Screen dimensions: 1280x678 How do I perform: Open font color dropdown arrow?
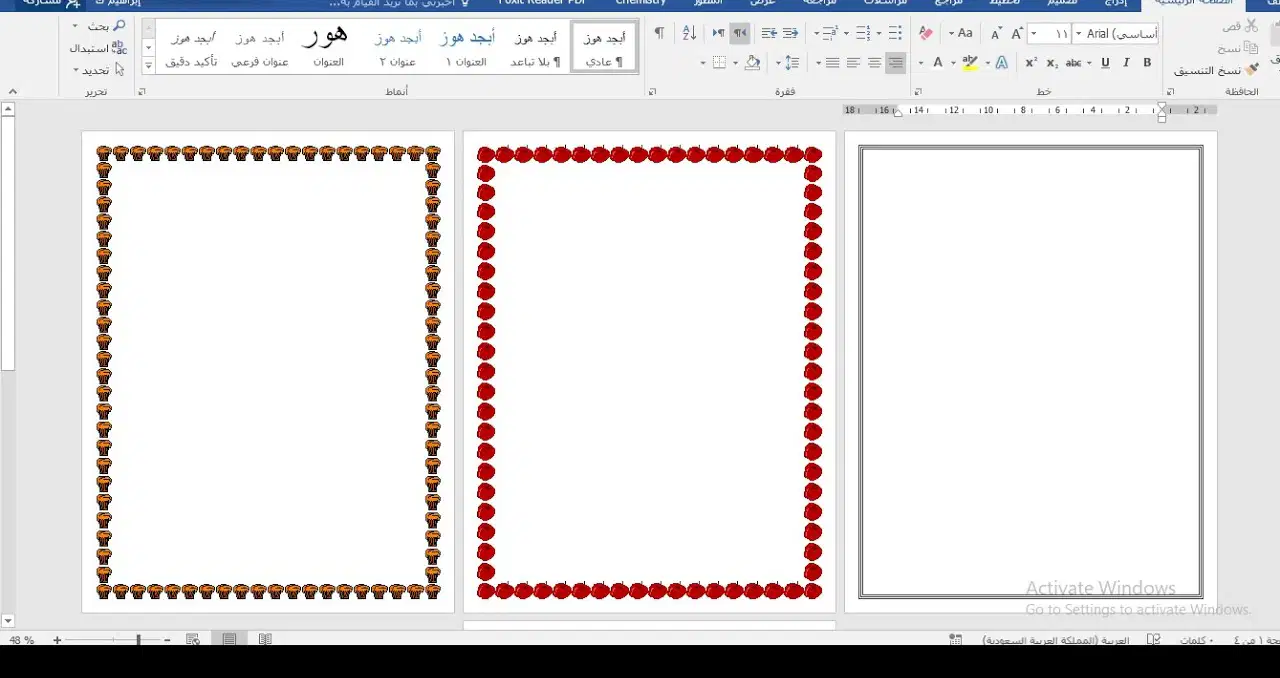(x=921, y=63)
